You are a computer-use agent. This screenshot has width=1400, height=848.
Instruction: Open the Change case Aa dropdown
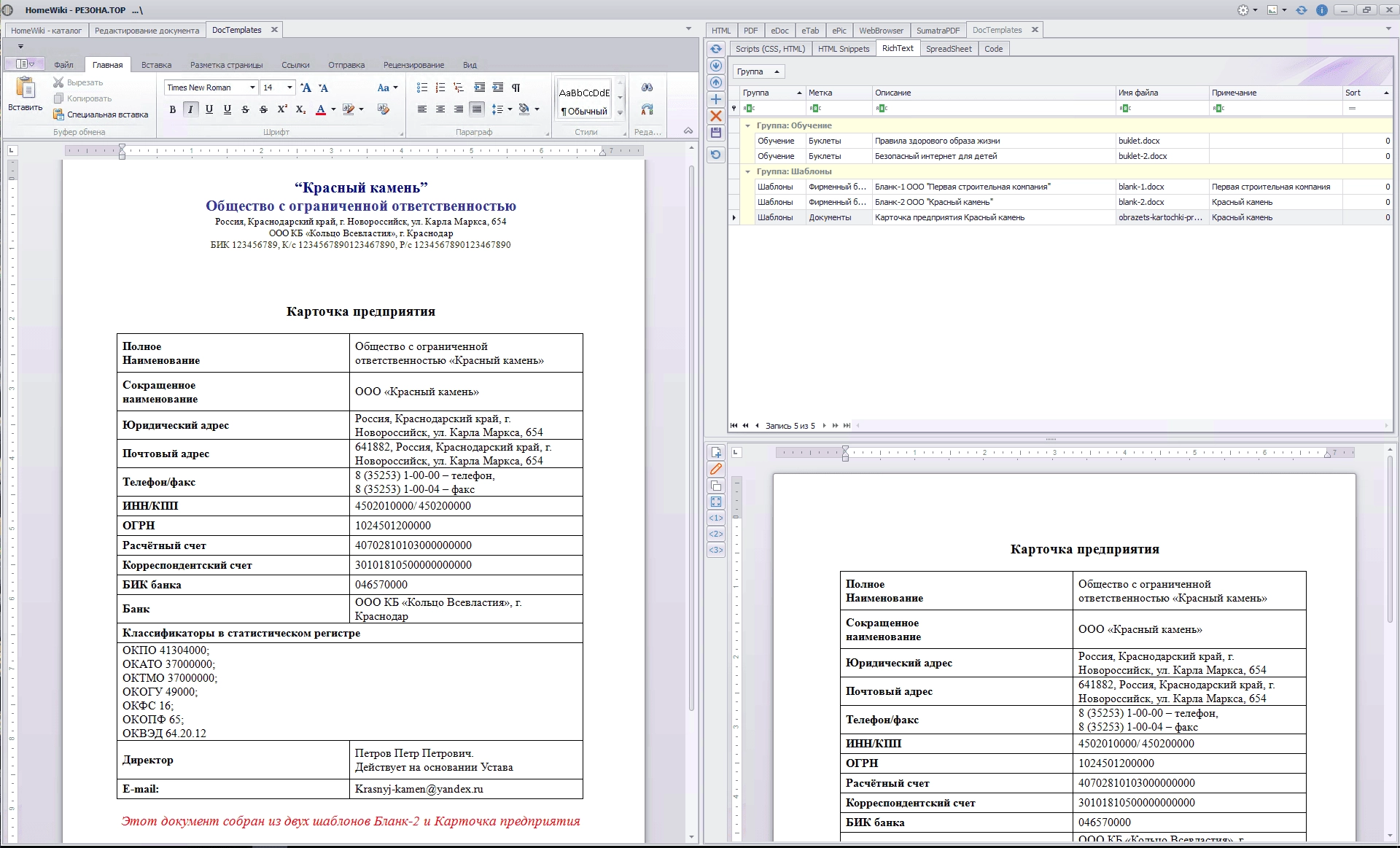click(387, 87)
